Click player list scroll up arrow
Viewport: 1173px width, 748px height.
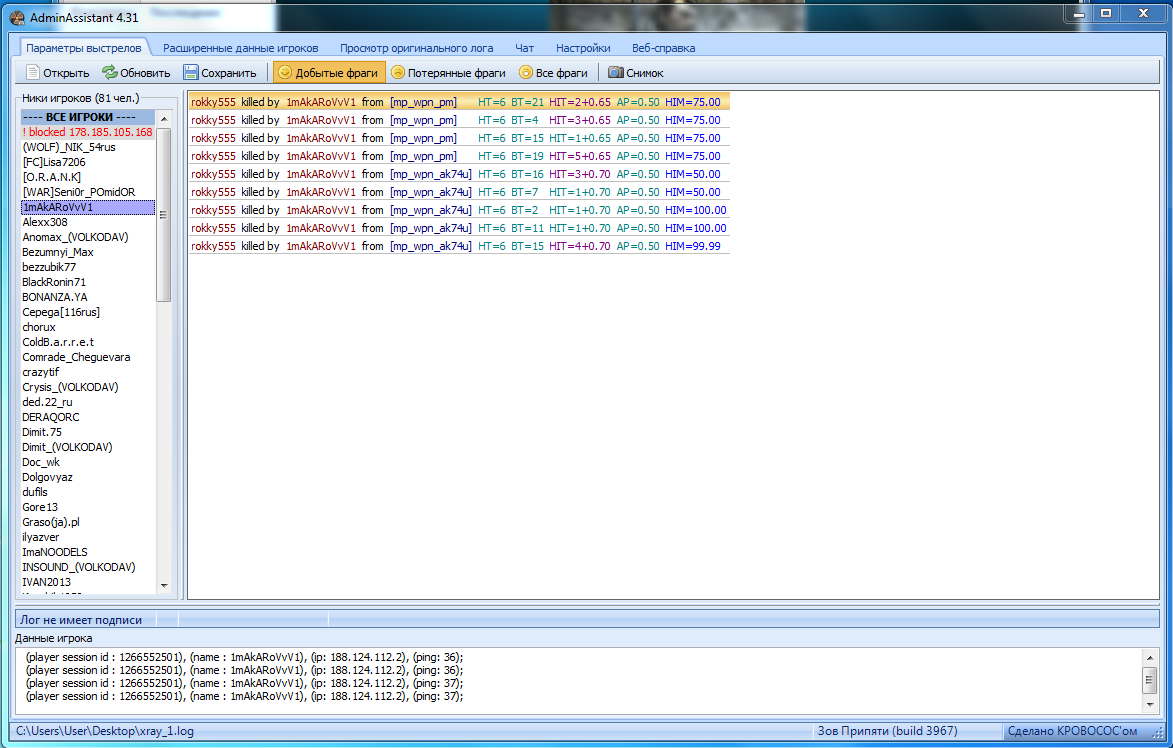click(x=164, y=118)
